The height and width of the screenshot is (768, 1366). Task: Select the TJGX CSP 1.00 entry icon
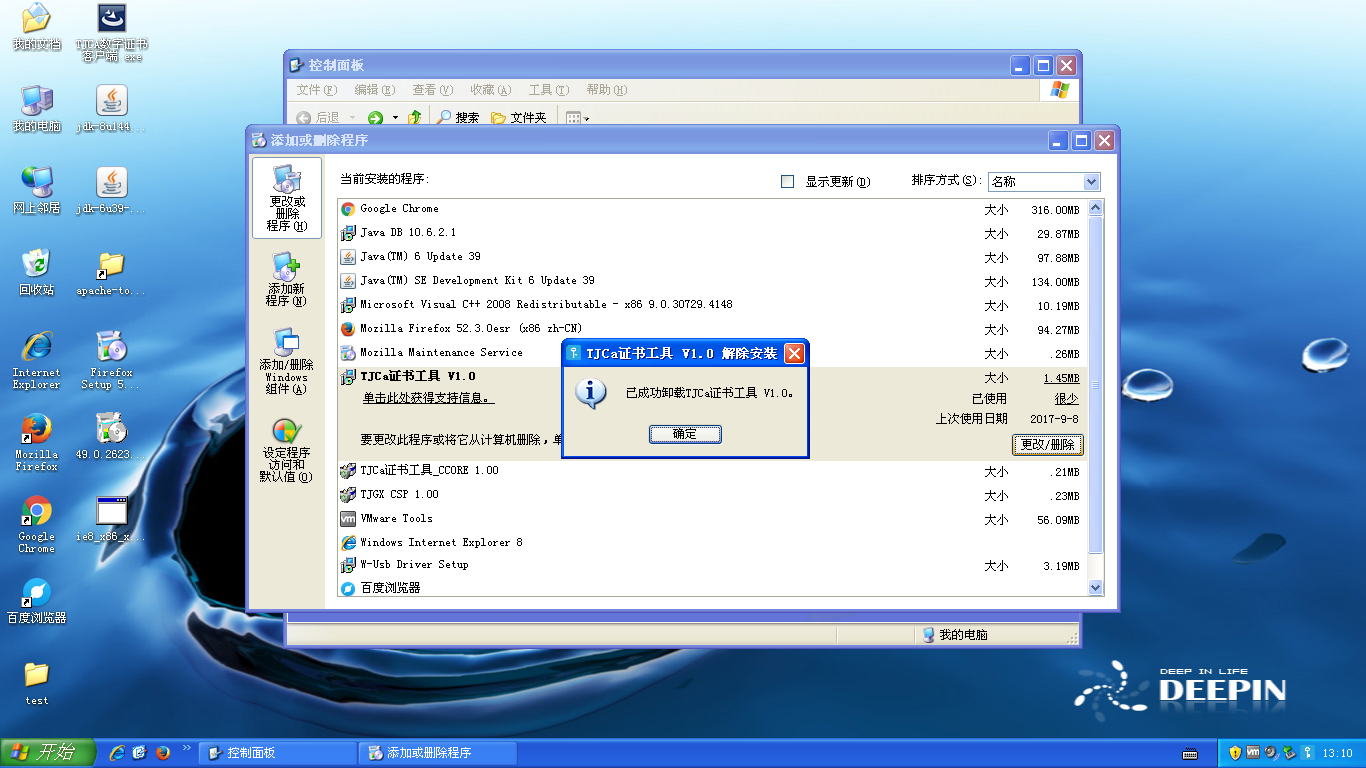[x=348, y=495]
